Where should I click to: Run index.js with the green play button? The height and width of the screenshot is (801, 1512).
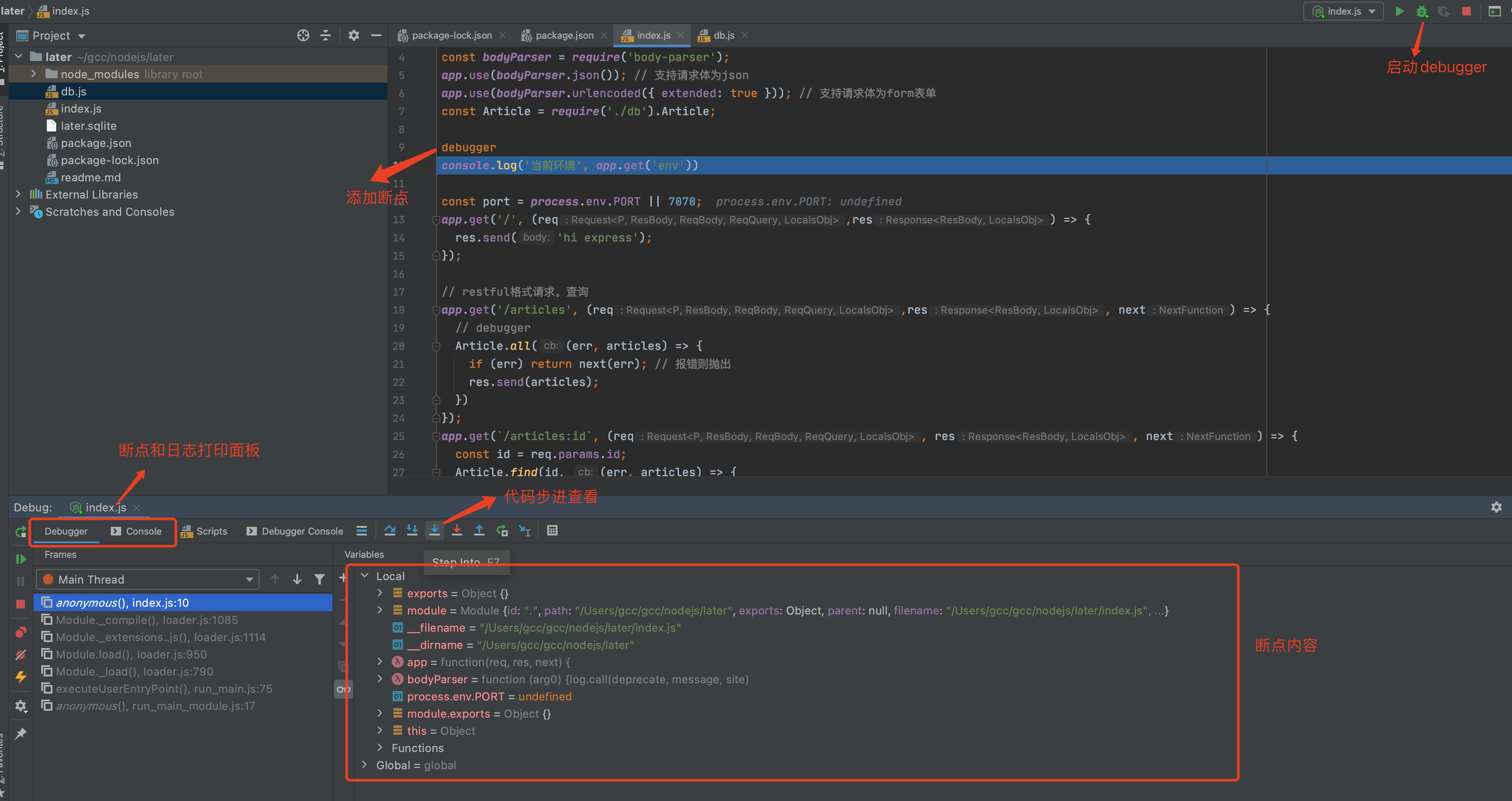coord(1399,11)
